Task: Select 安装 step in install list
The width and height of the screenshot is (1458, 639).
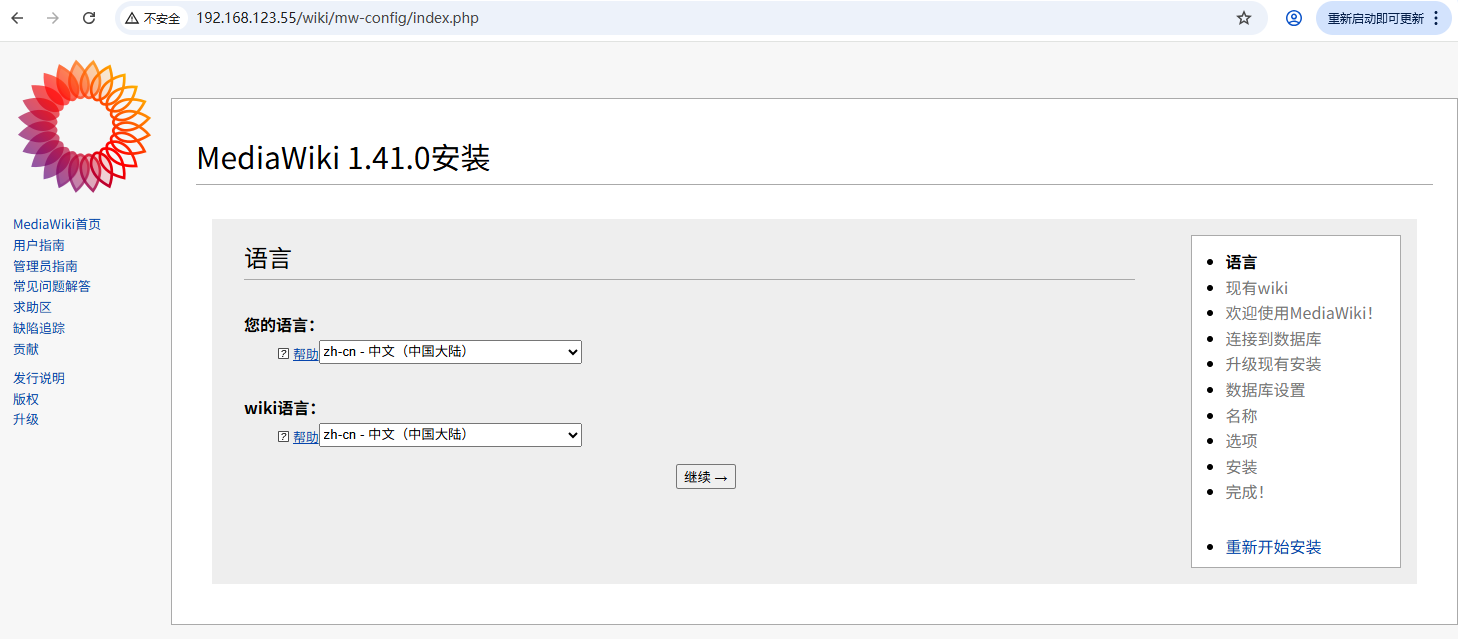Action: click(1242, 467)
